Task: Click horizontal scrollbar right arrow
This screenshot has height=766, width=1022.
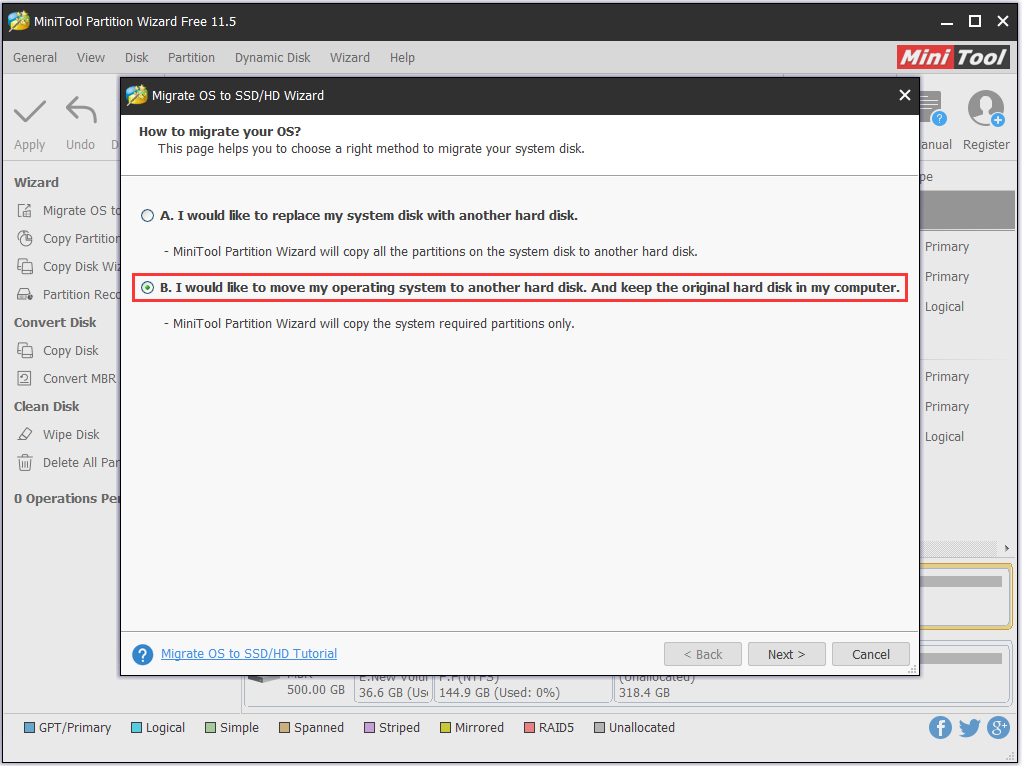Action: pyautogui.click(x=1007, y=548)
